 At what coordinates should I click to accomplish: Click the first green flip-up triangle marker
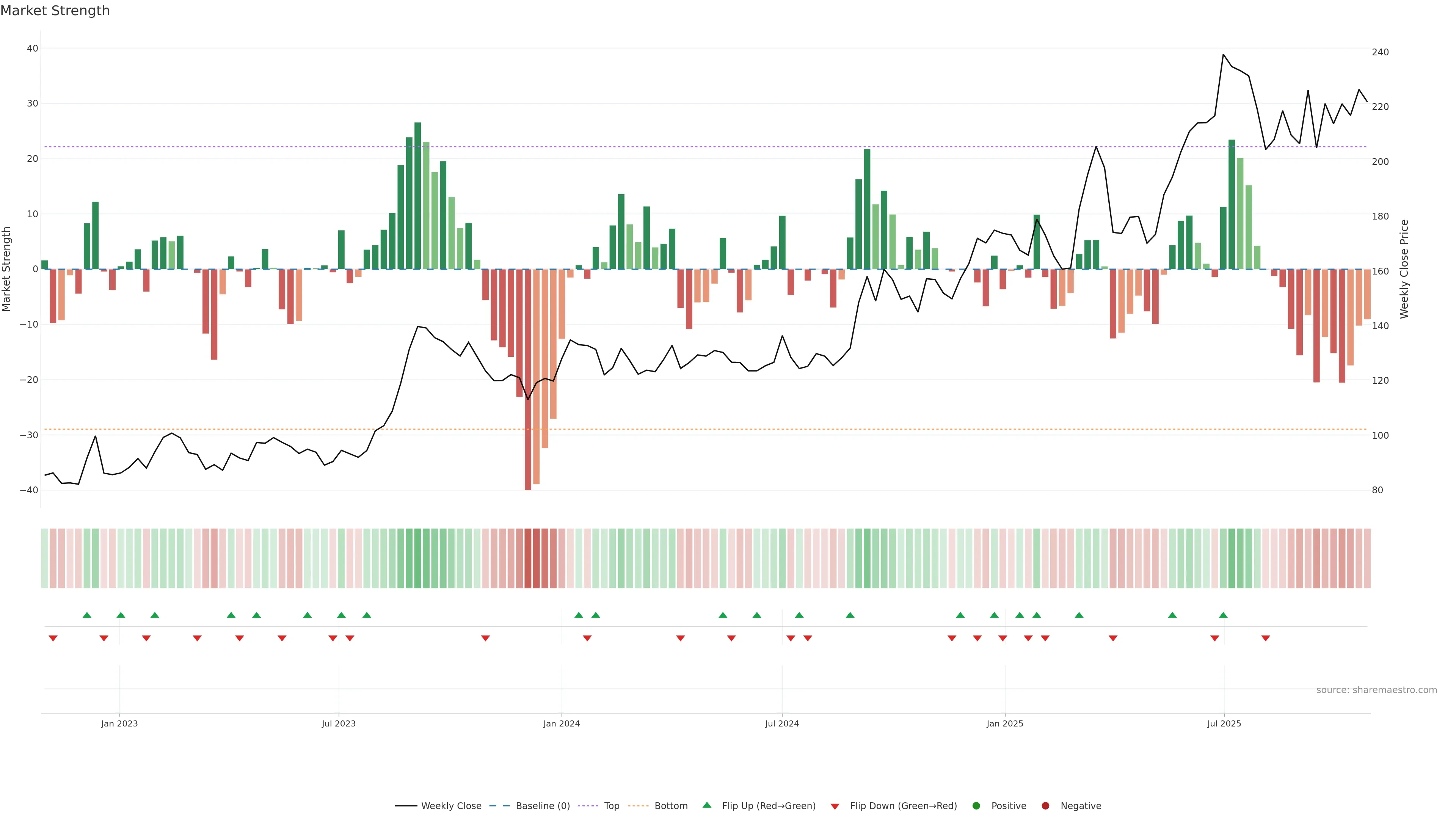86,615
